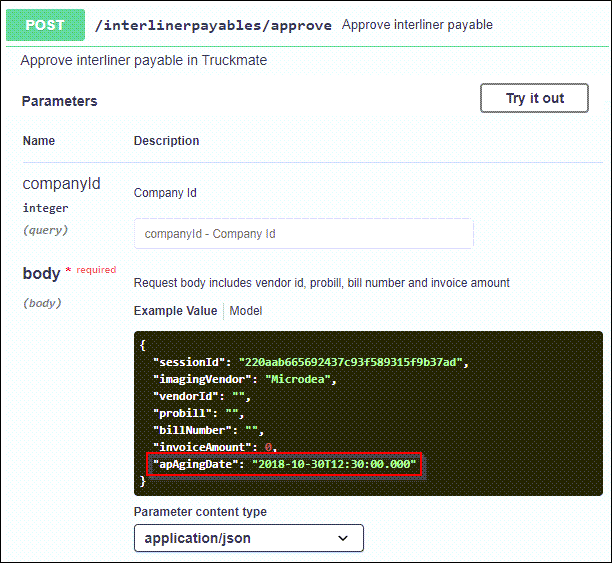Image resolution: width=612 pixels, height=563 pixels.
Task: Click the Name column header
Action: point(39,141)
